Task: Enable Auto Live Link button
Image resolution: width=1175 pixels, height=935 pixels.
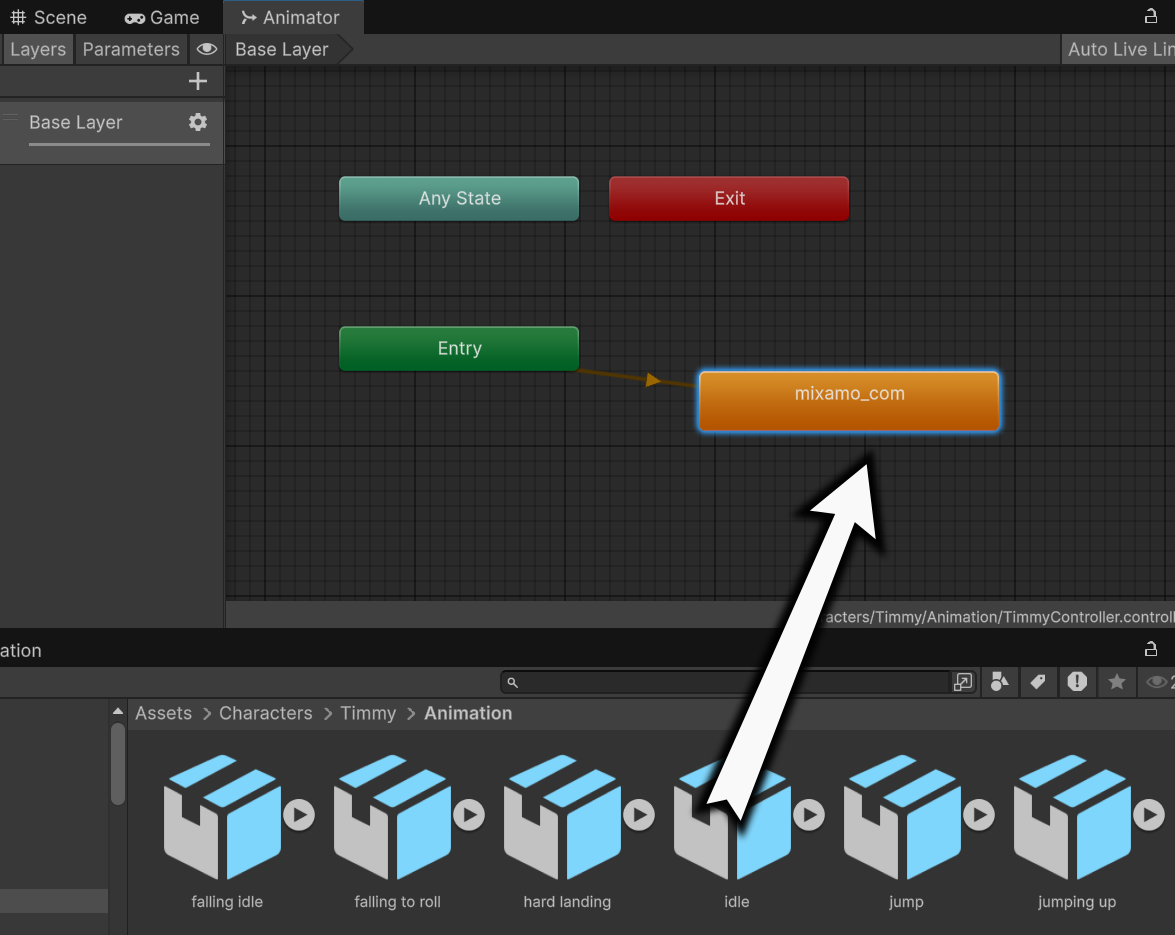Action: pyautogui.click(x=1119, y=49)
